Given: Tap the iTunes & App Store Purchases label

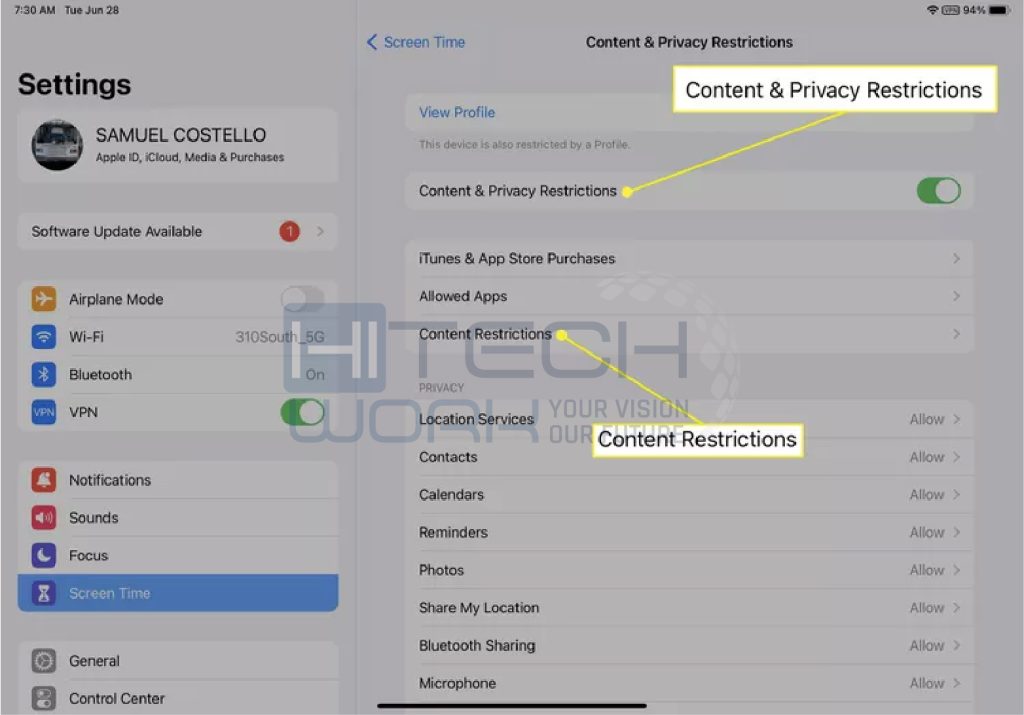Looking at the screenshot, I should (517, 259).
